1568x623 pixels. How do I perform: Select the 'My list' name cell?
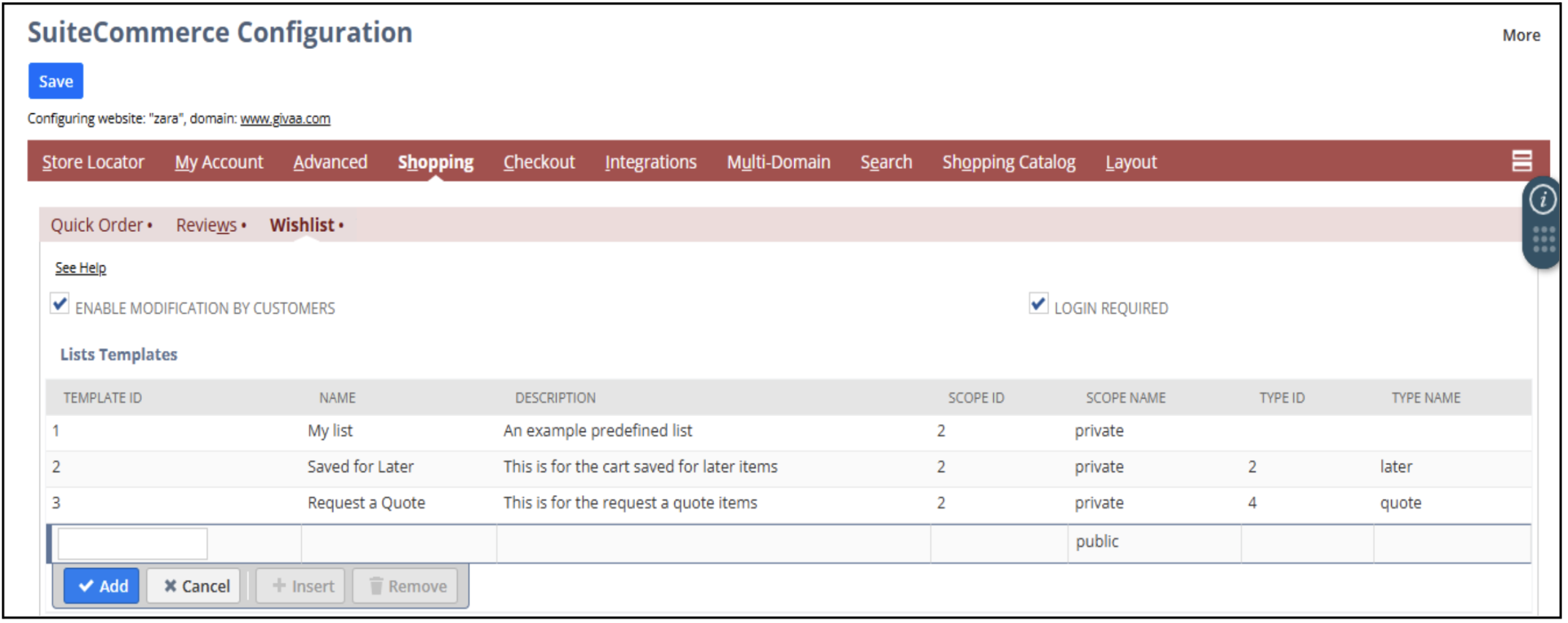330,431
